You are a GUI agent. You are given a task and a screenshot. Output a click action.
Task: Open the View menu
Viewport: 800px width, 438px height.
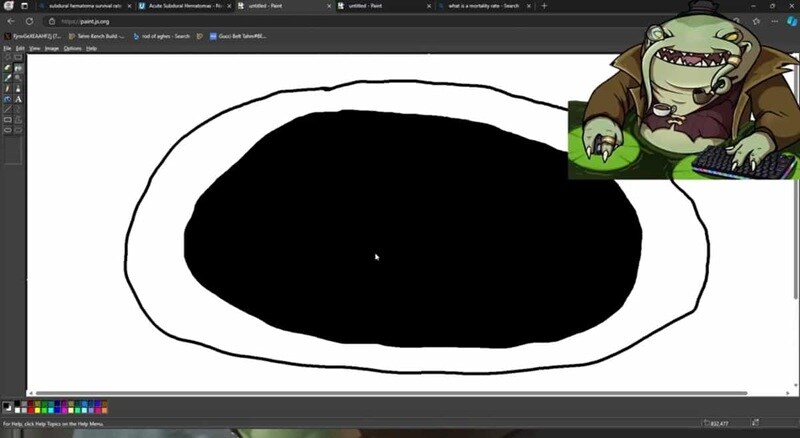click(34, 48)
